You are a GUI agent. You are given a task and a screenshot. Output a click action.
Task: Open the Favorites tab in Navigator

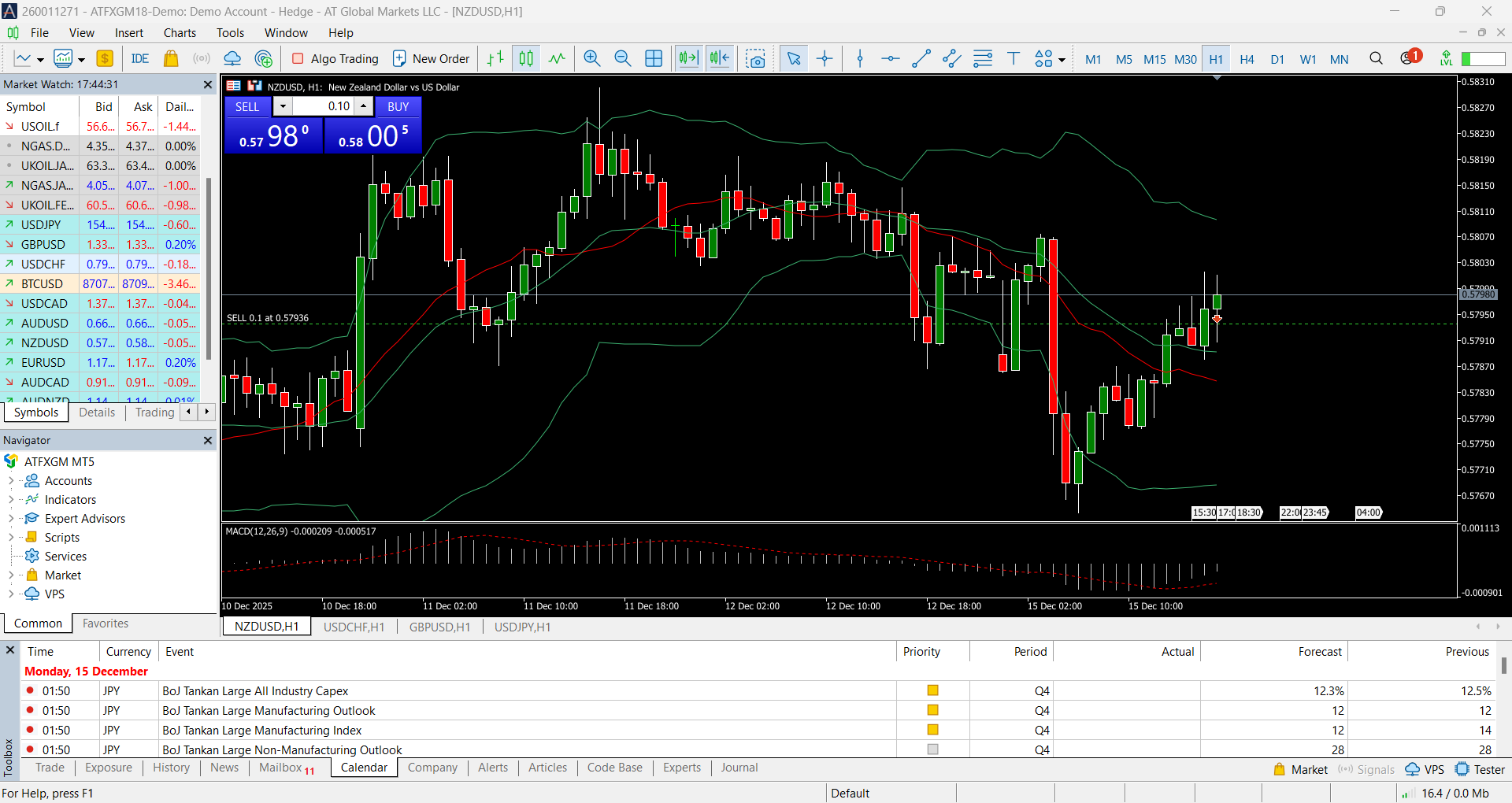coord(106,623)
